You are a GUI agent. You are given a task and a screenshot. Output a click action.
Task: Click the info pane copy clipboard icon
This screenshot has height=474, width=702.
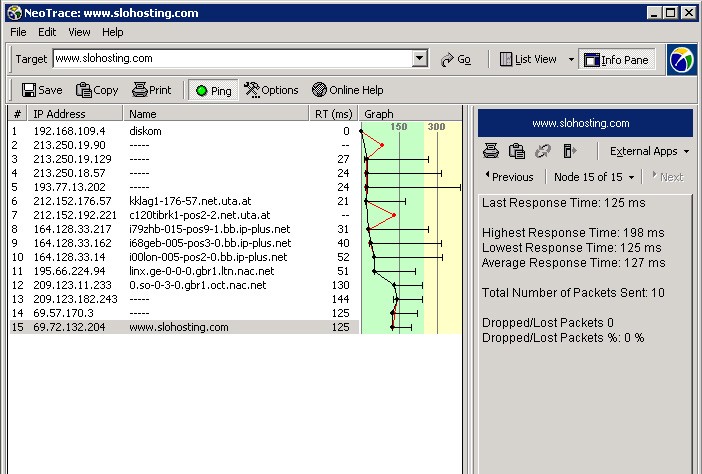[x=517, y=151]
